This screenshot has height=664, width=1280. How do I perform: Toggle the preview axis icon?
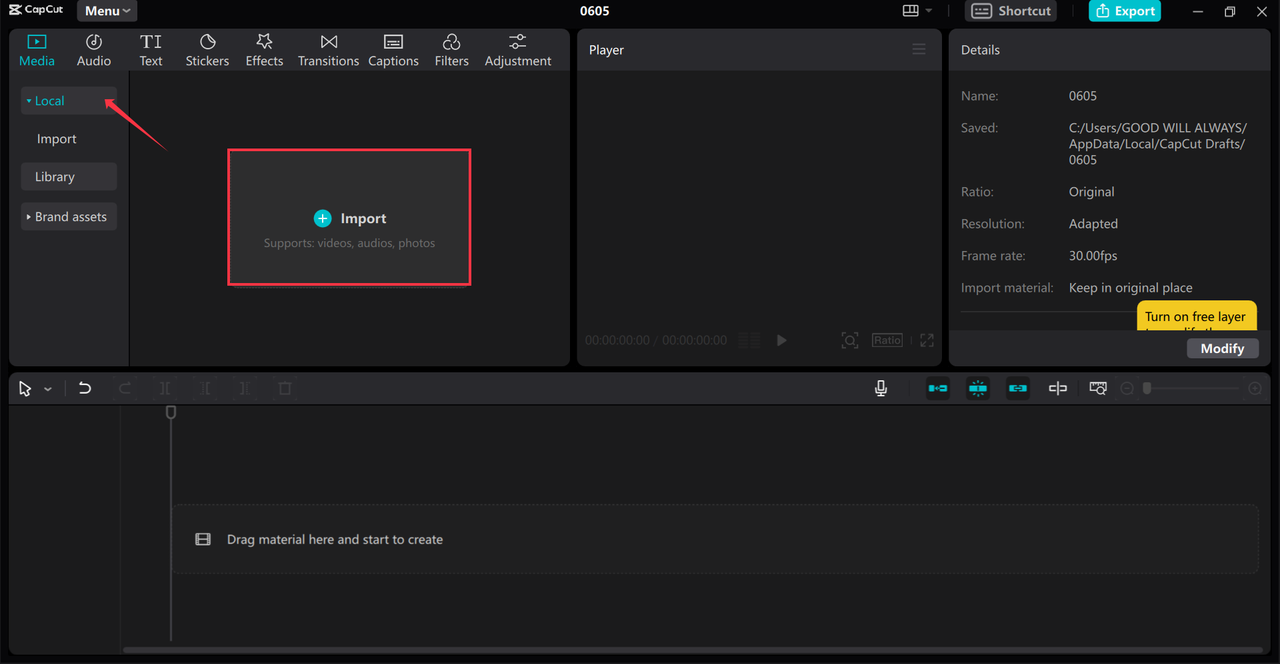(x=1058, y=388)
